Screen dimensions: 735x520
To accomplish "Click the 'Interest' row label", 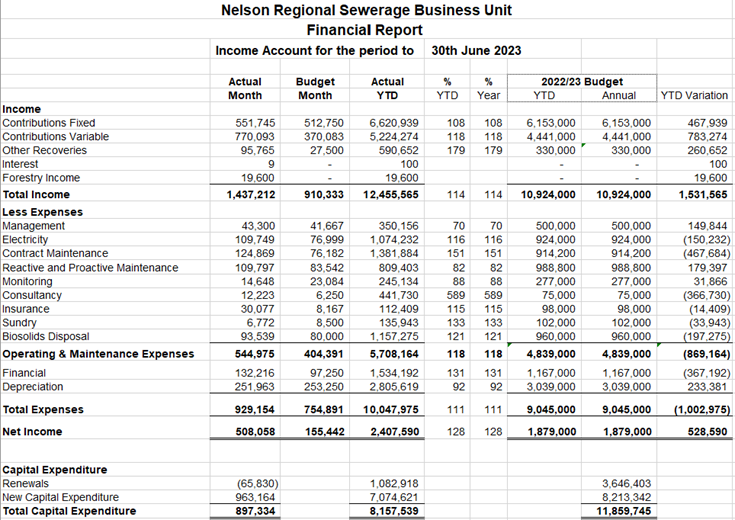I will [x=20, y=164].
